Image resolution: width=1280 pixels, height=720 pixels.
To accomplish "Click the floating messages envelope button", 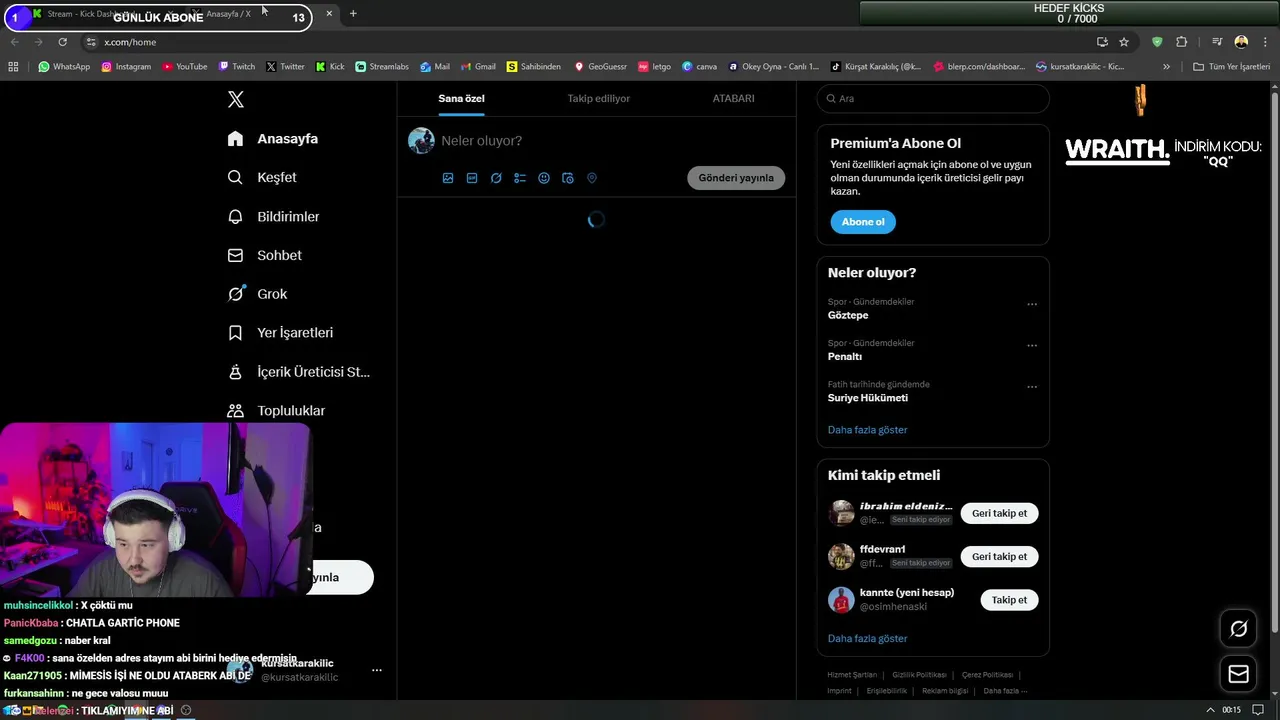I will pos(1239,674).
